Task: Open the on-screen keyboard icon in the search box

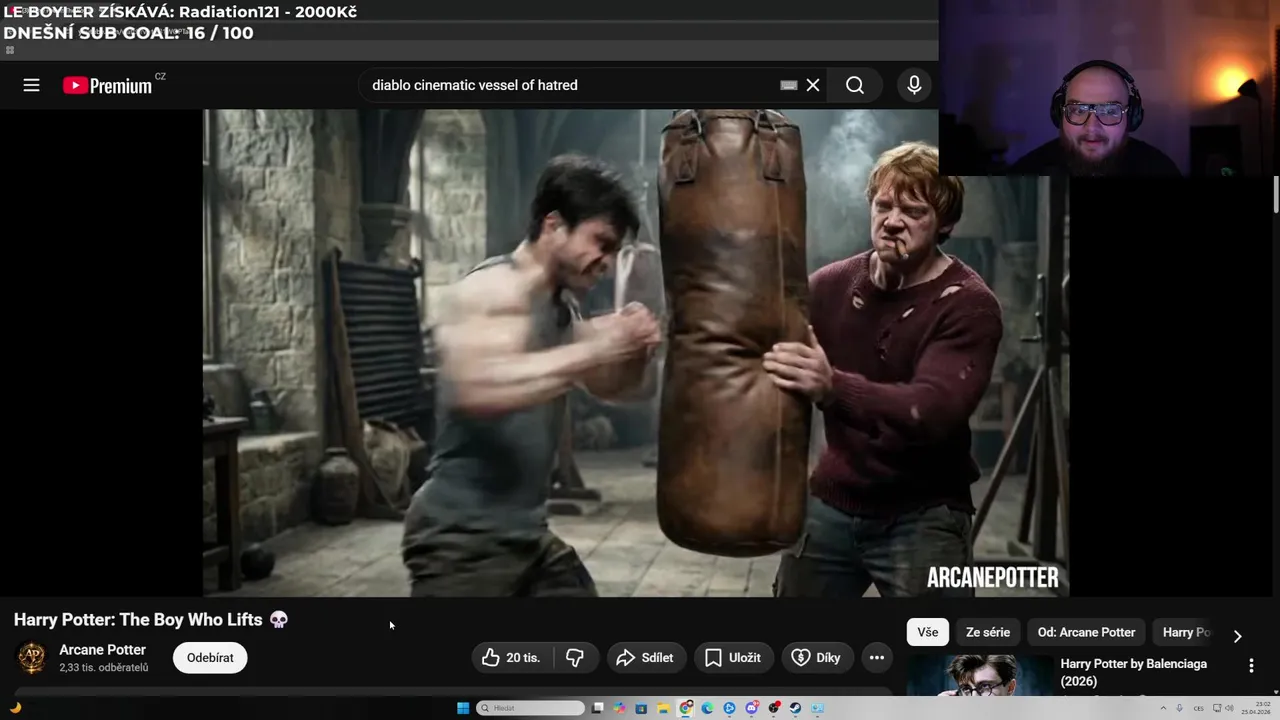Action: point(789,85)
